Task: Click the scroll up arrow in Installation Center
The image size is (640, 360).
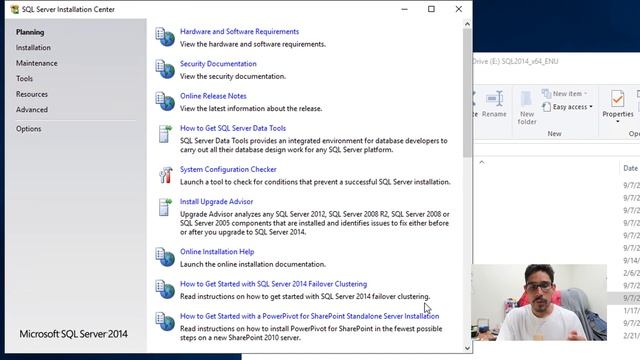Action: tap(467, 24)
